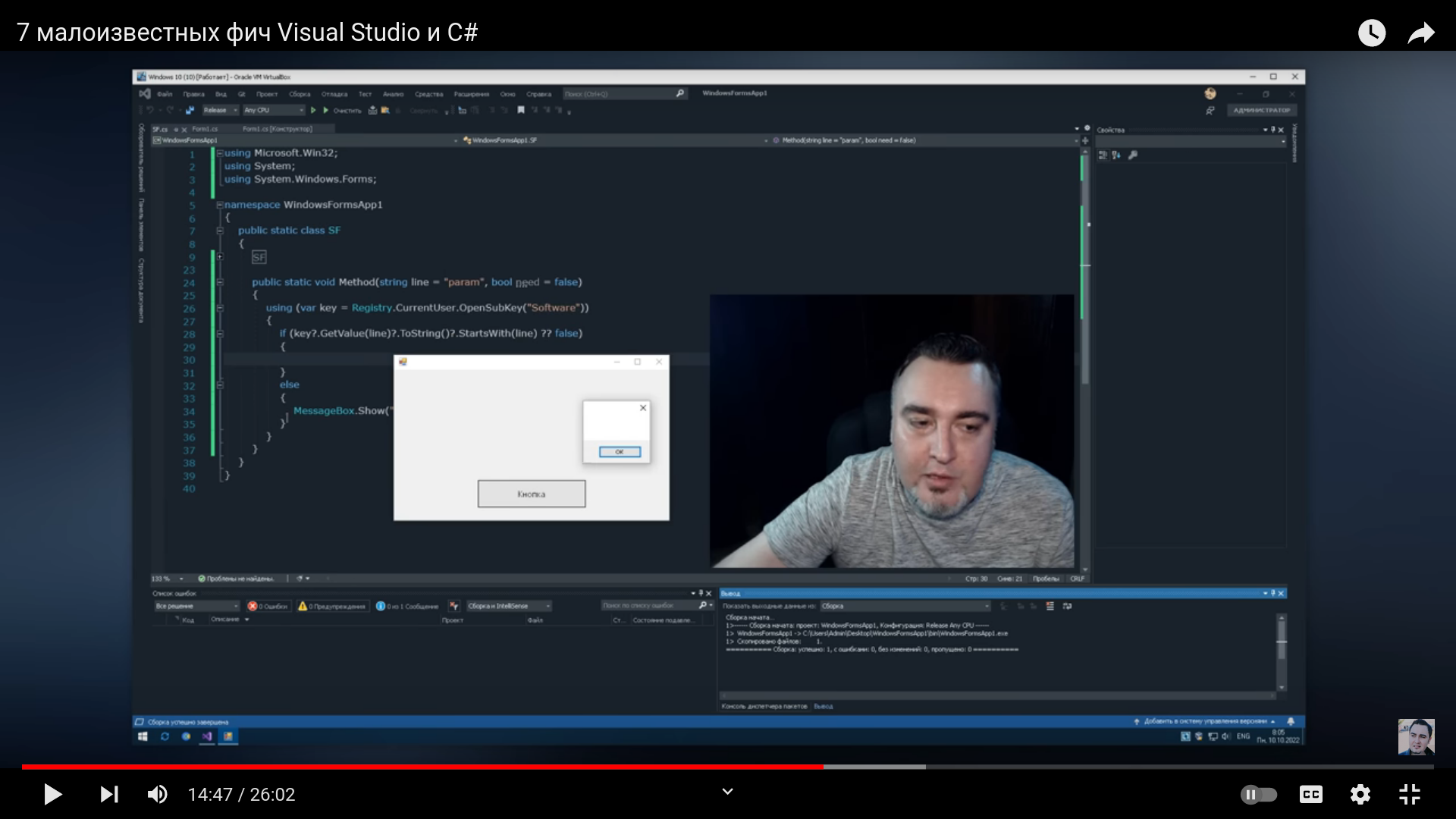Click the play button in video player
The image size is (1456, 819).
[52, 794]
